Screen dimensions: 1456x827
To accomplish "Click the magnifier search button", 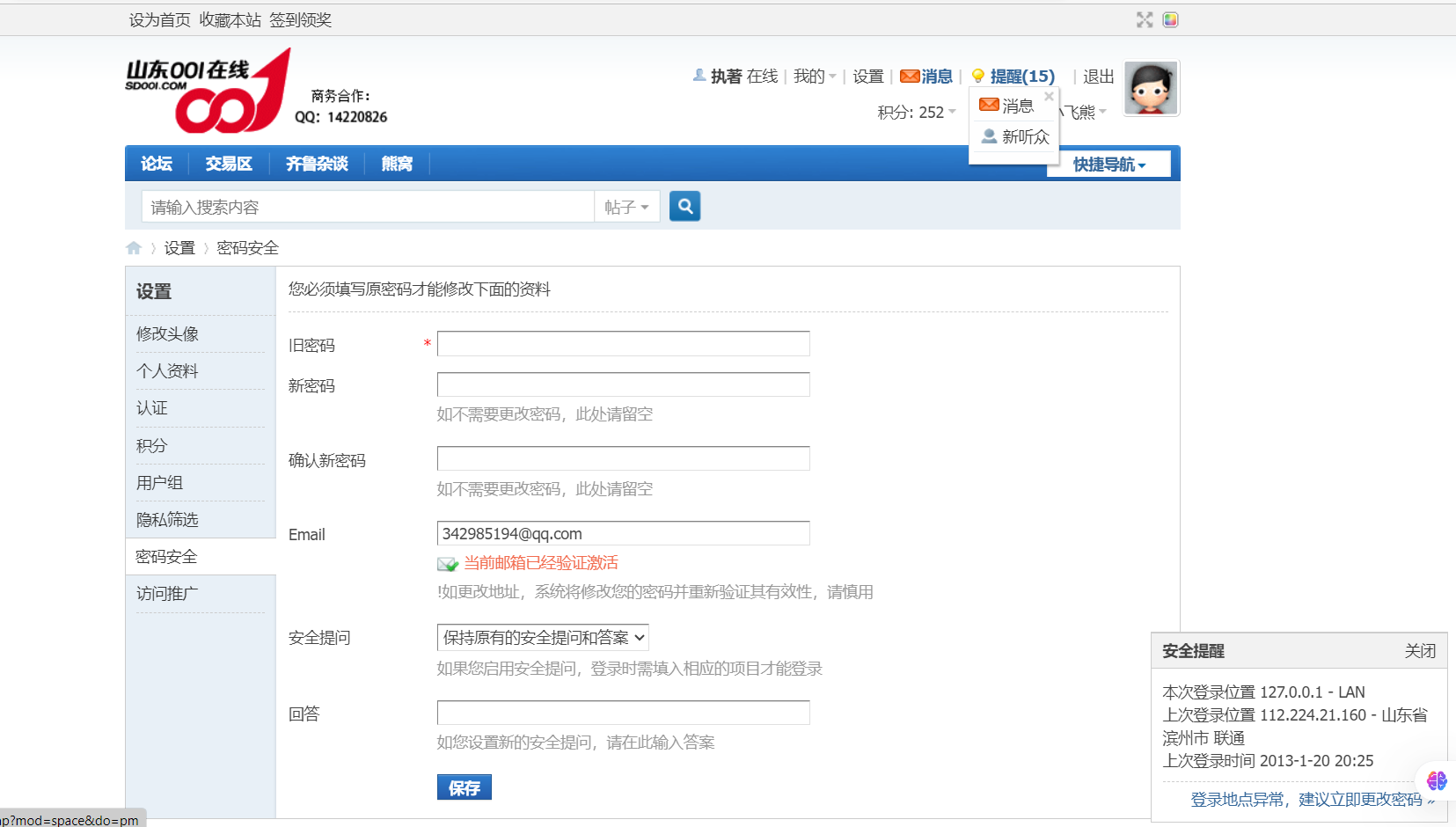I will 684,207.
